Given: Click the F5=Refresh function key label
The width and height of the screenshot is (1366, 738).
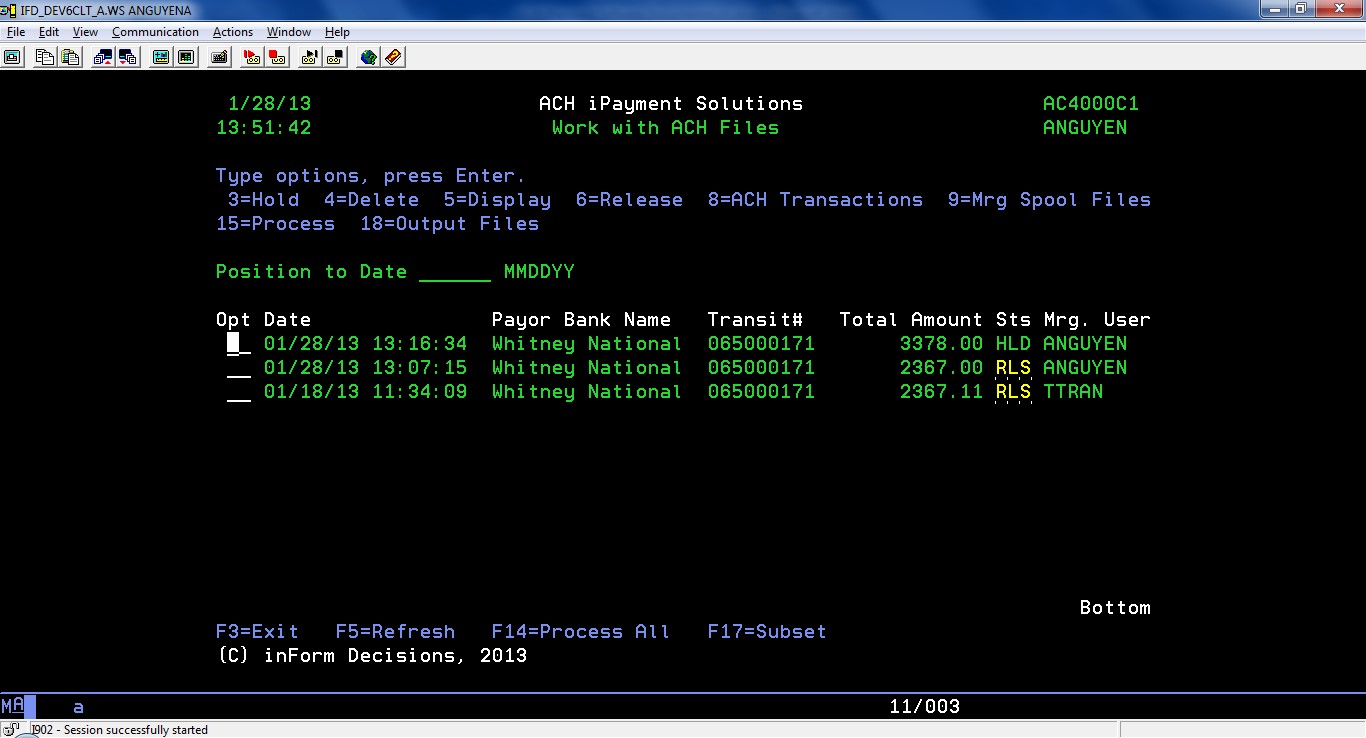Looking at the screenshot, I should (x=395, y=632).
